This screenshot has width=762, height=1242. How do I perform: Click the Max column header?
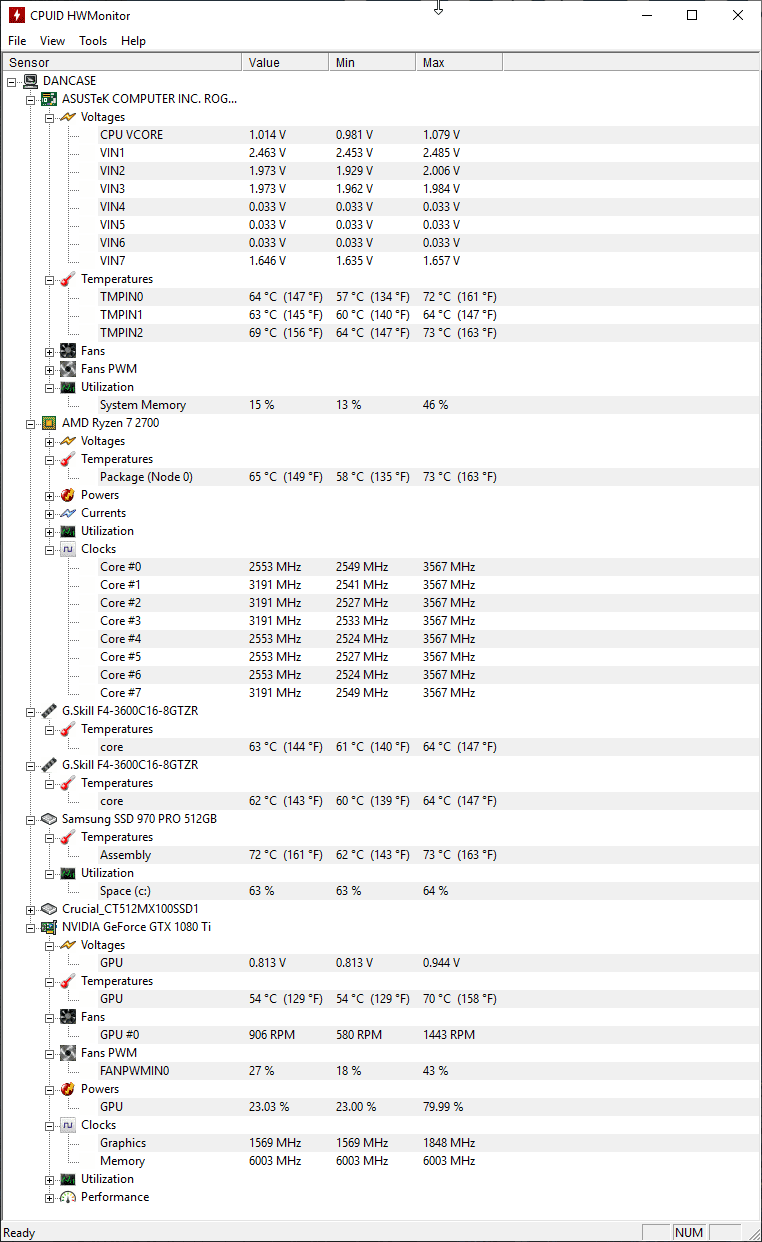(x=459, y=63)
